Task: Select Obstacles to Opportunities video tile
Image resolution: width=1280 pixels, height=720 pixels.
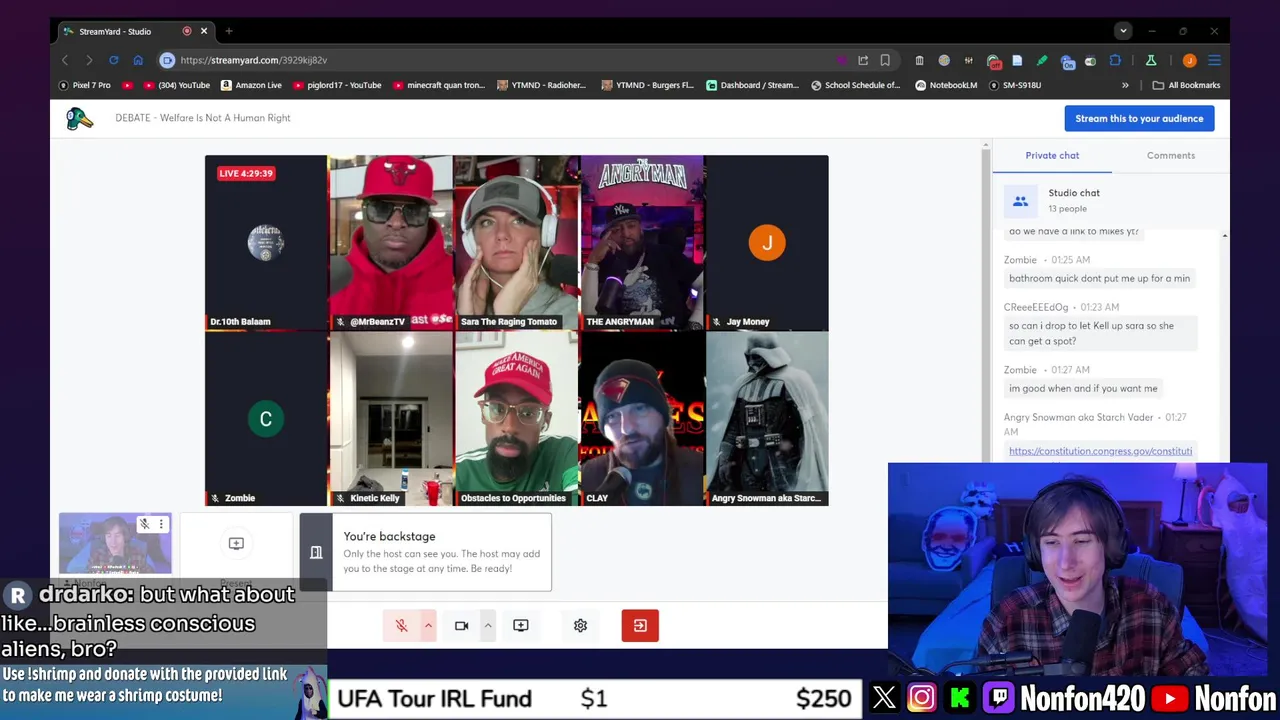Action: (x=516, y=419)
